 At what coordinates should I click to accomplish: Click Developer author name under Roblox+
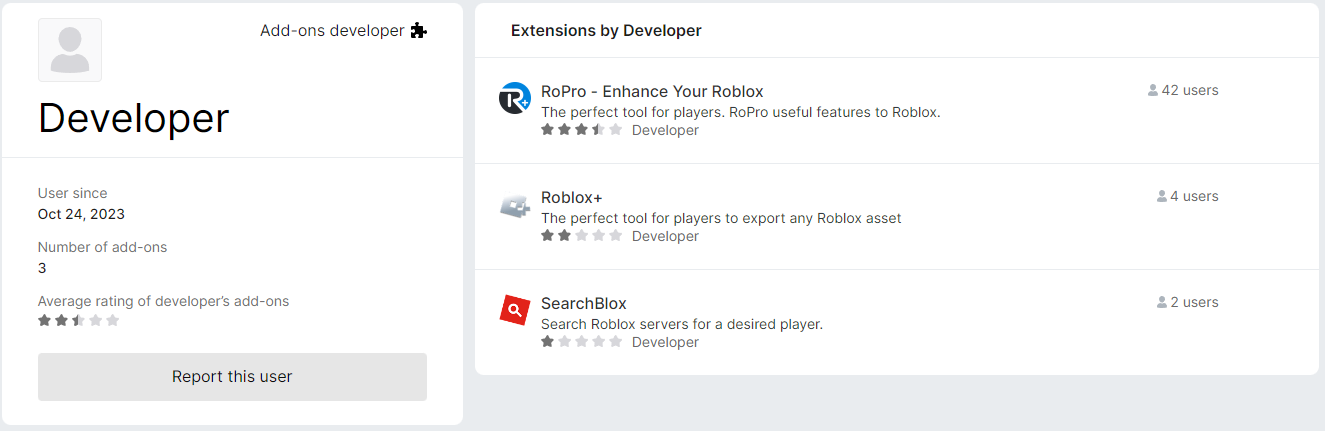point(665,236)
